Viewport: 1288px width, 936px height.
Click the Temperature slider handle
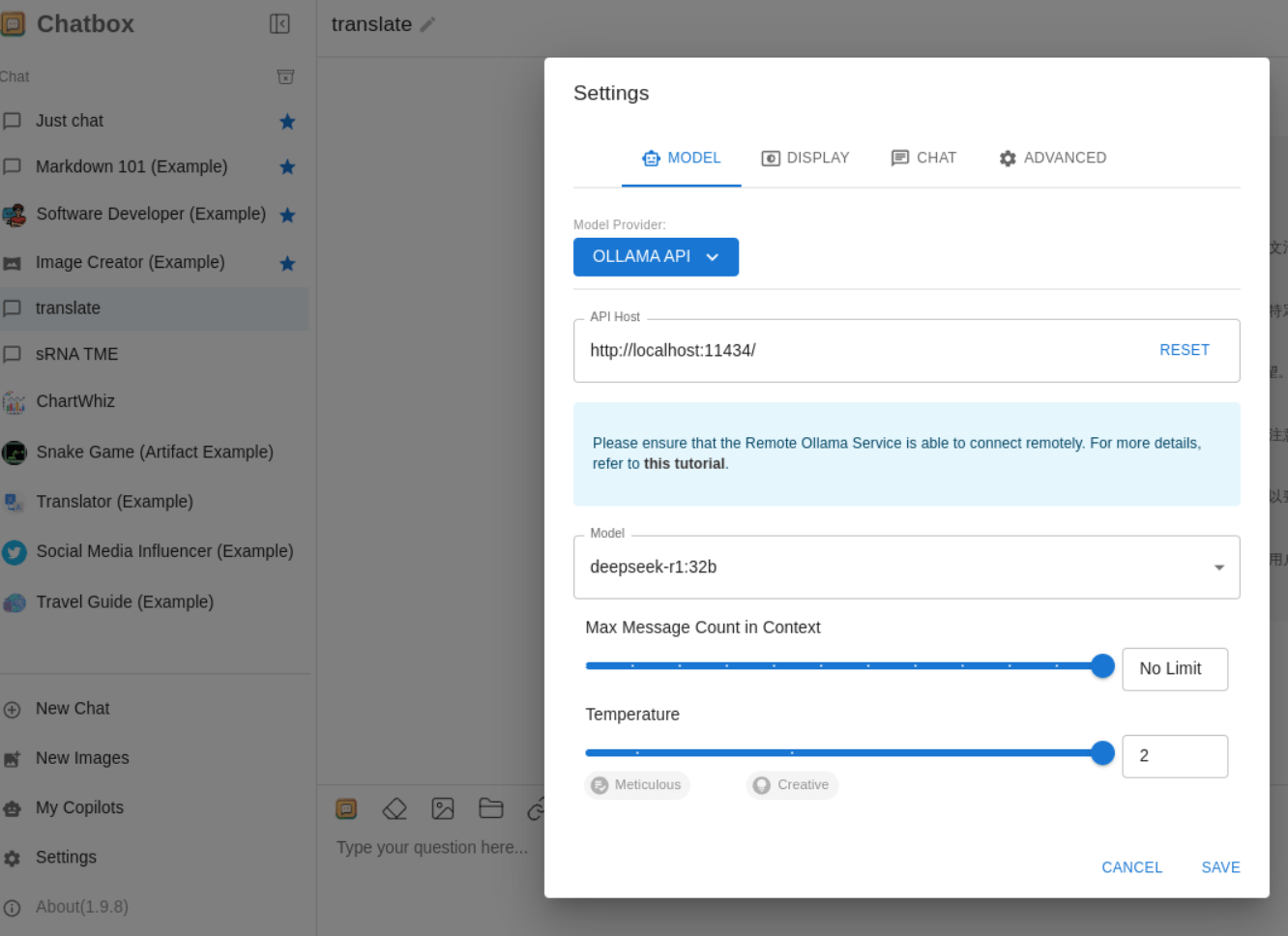click(1102, 753)
